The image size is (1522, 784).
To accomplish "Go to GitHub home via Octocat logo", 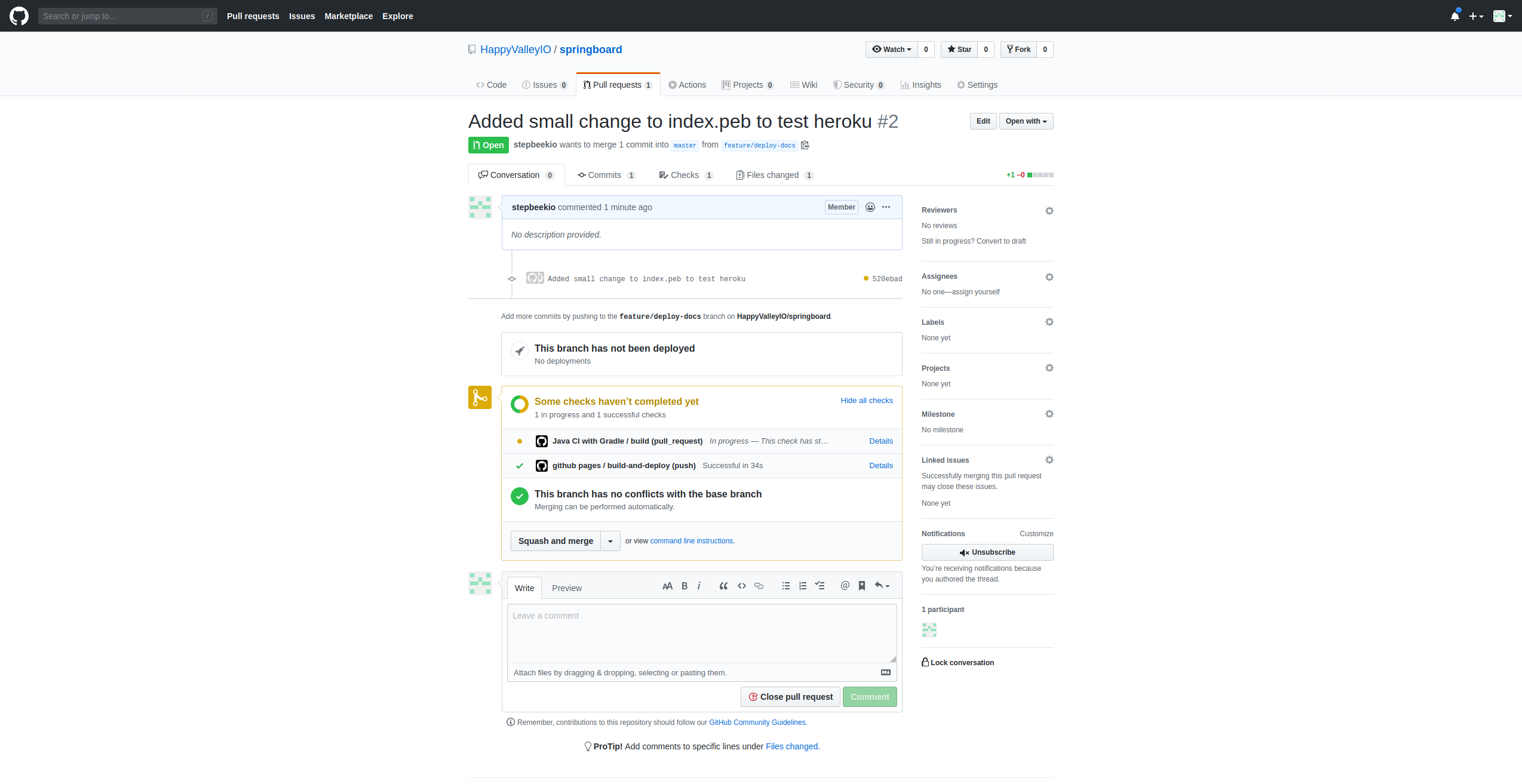I will pos(19,16).
